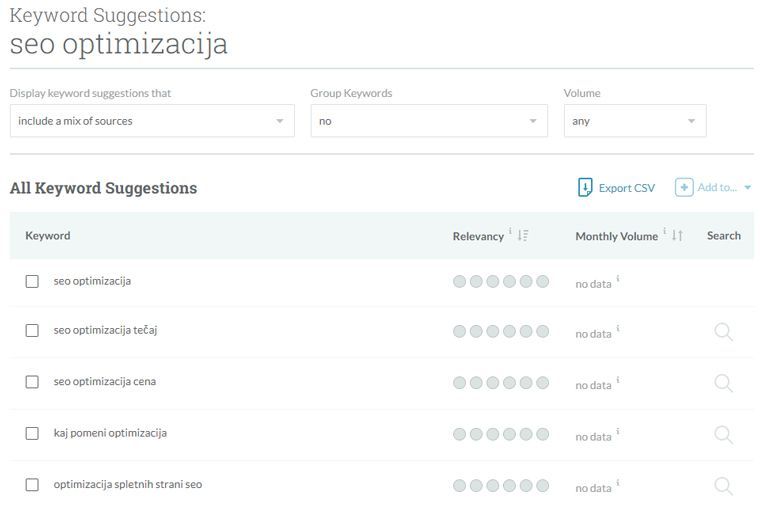The image size is (760, 509).
Task: Click the Monthly Volume column header
Action: pyautogui.click(x=617, y=236)
